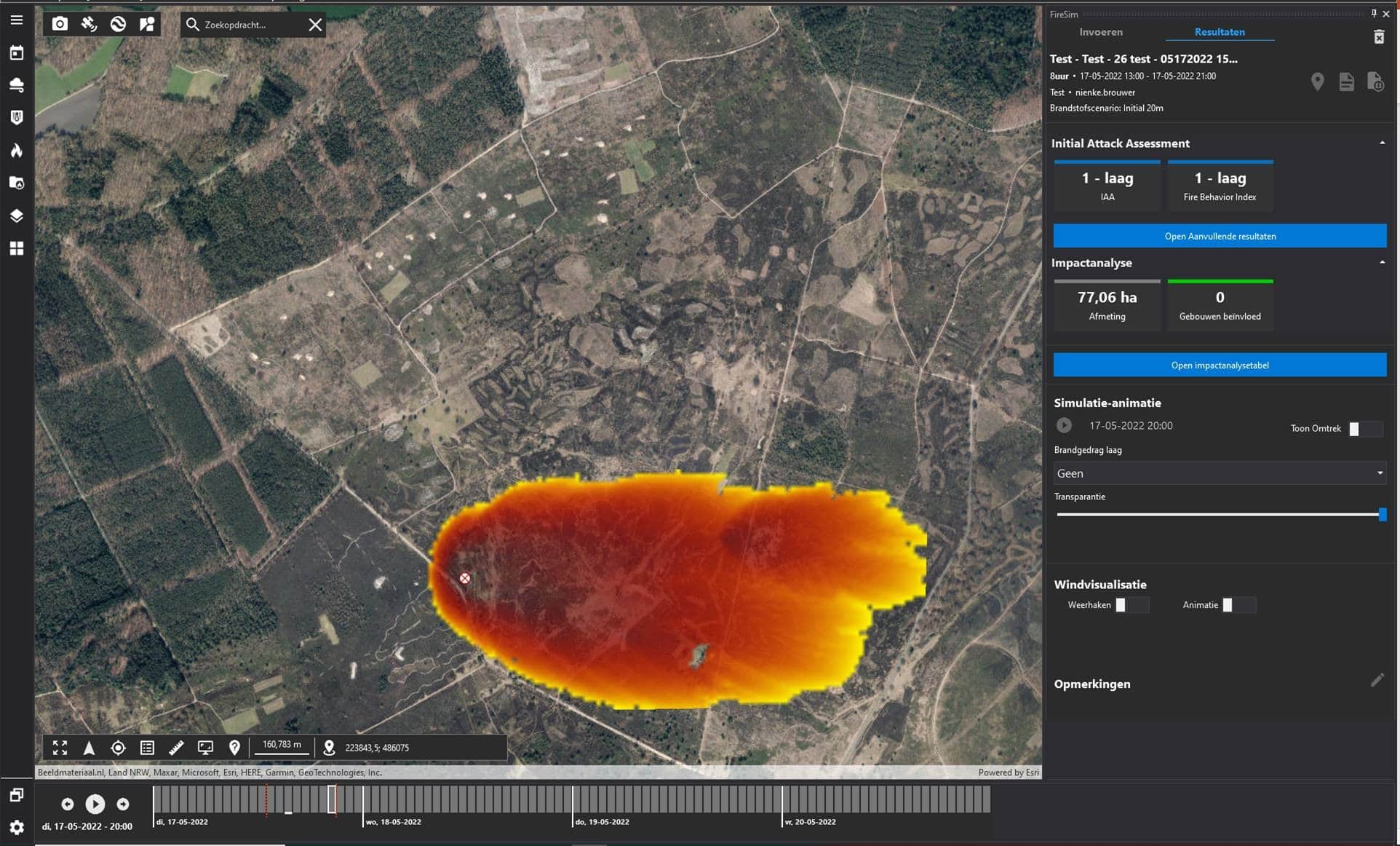Click Open impactanalysetabel button
Screen dimensions: 1400x846
pos(1220,365)
